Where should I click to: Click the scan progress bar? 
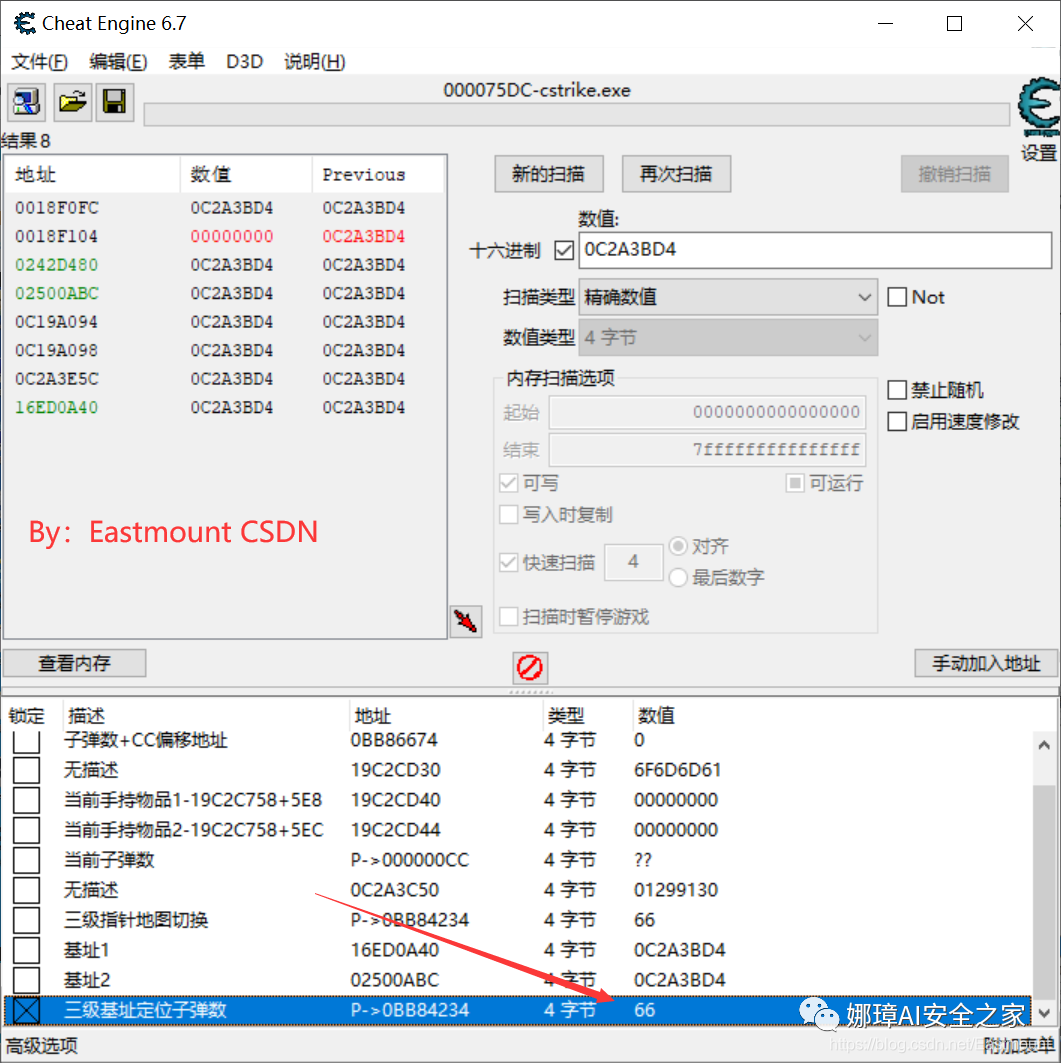pyautogui.click(x=576, y=115)
